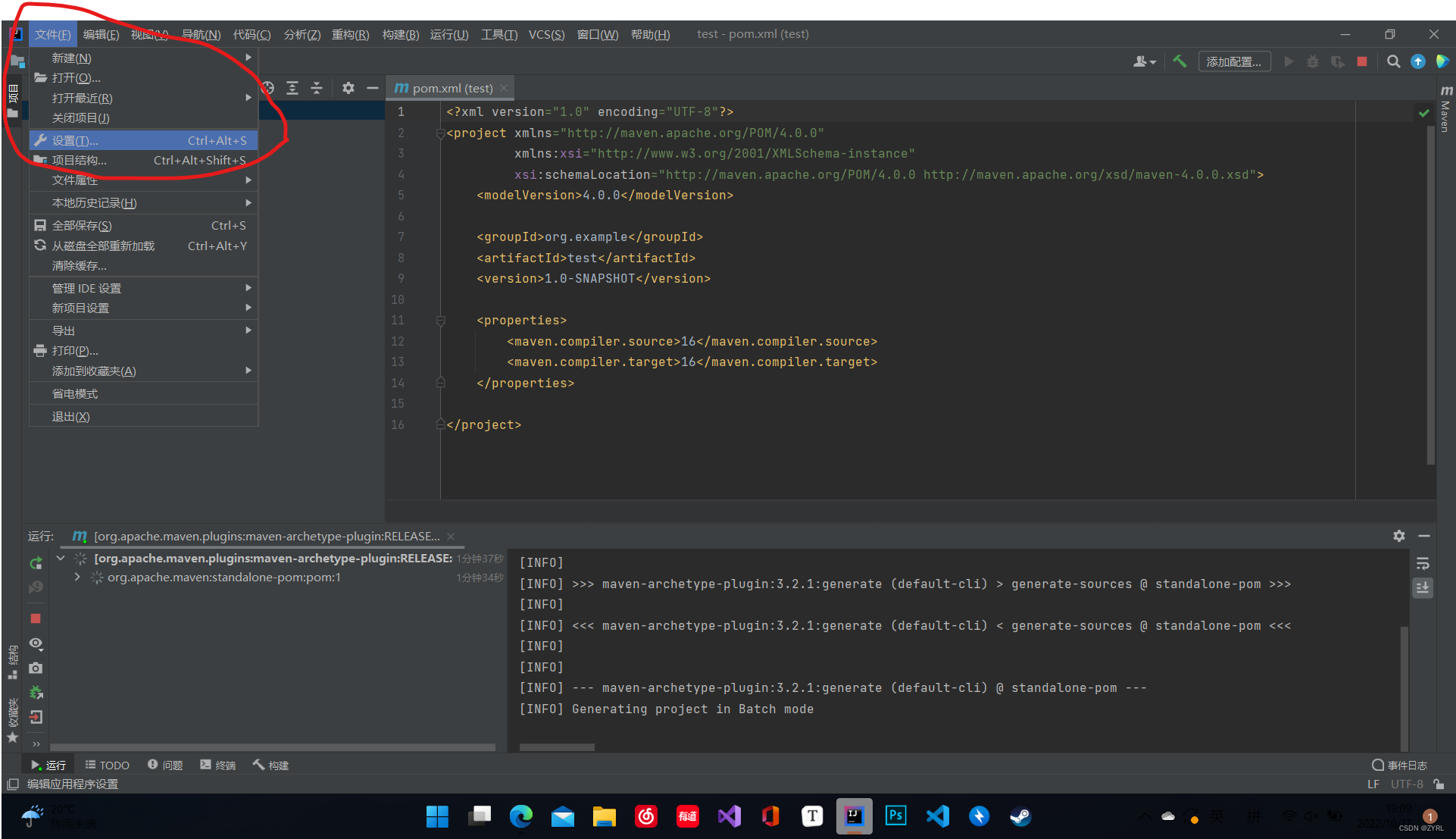Stop the process using top toolbar red square
Screen dimensions: 1456x839
pos(1362,61)
